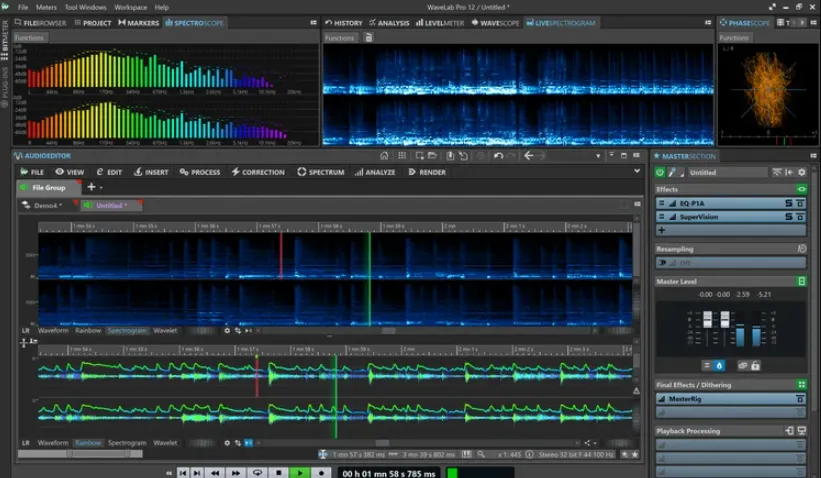Open the Tool Windows menu
The image size is (821, 478).
tap(85, 7)
